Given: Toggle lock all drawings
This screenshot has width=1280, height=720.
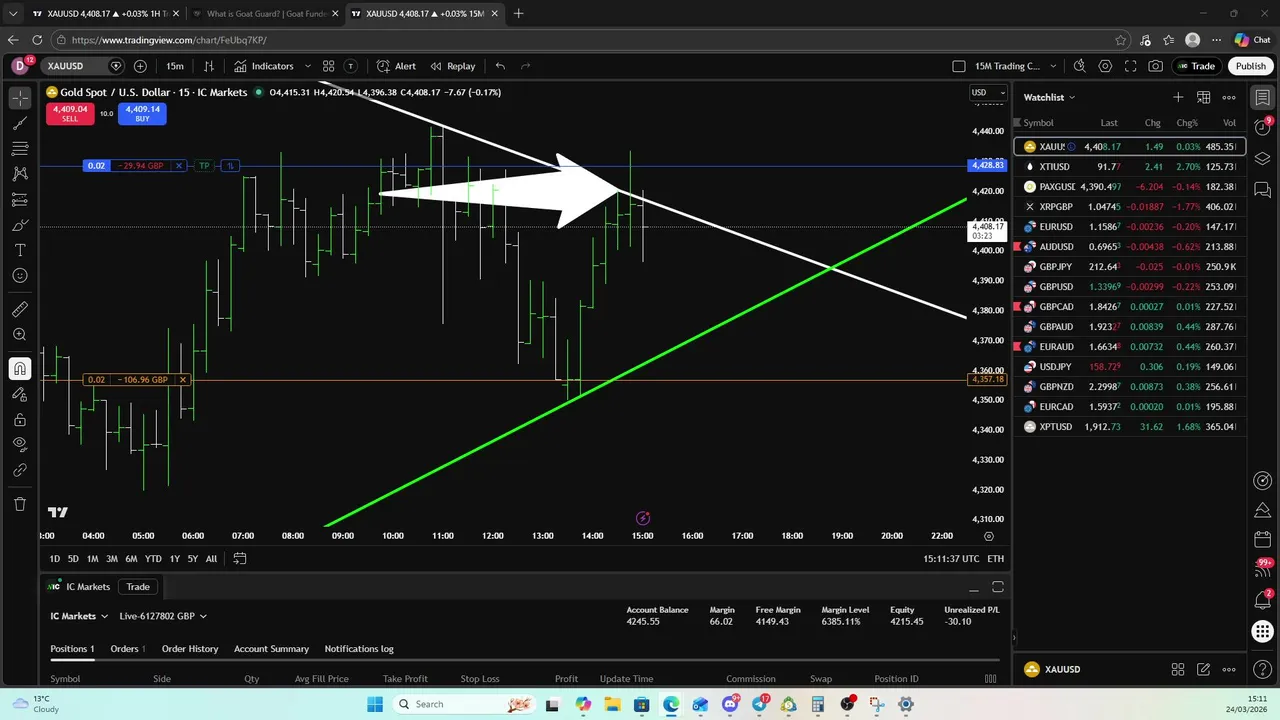Looking at the screenshot, I should (x=19, y=420).
